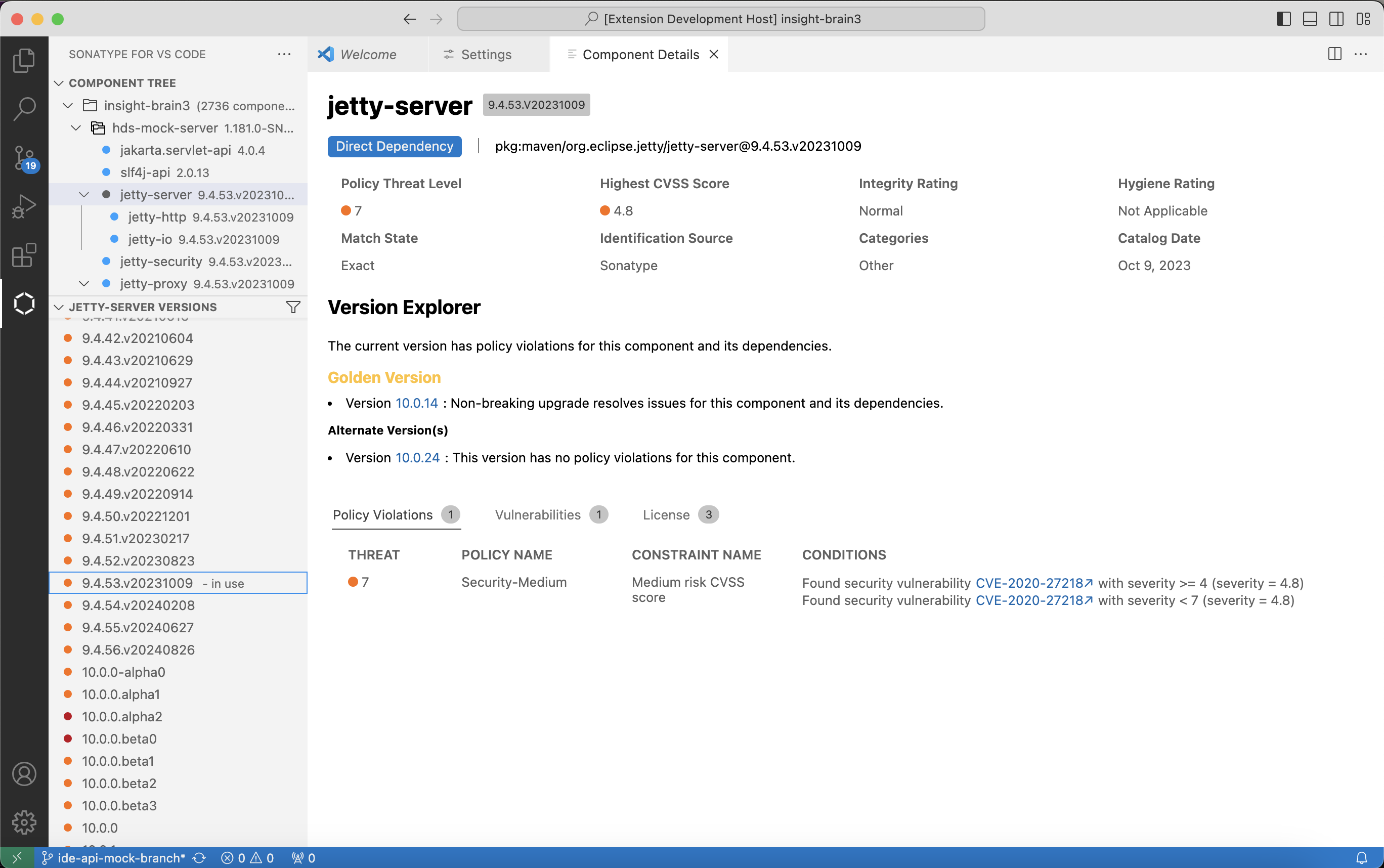Show problems count in status bar

tap(247, 858)
